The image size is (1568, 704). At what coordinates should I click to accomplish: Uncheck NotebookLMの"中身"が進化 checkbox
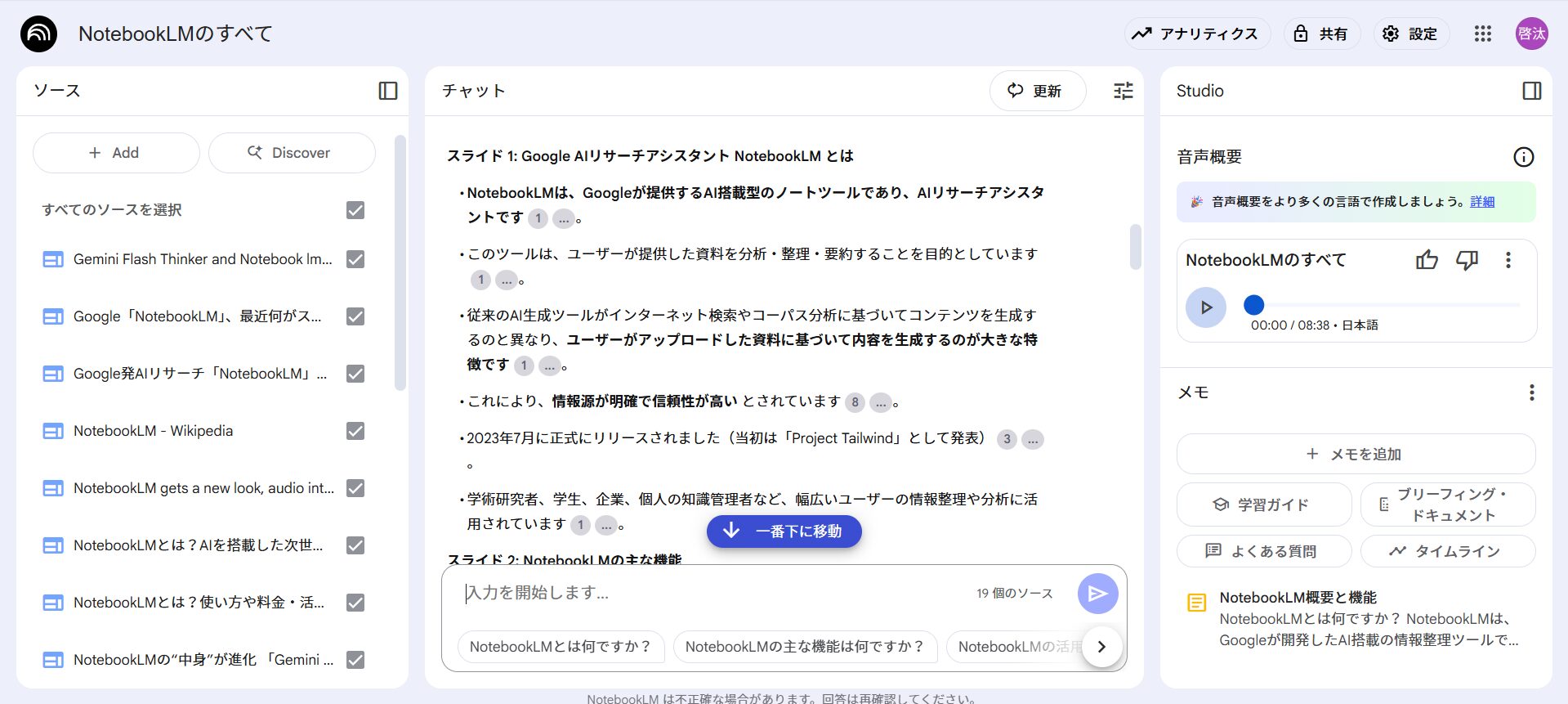[x=355, y=660]
